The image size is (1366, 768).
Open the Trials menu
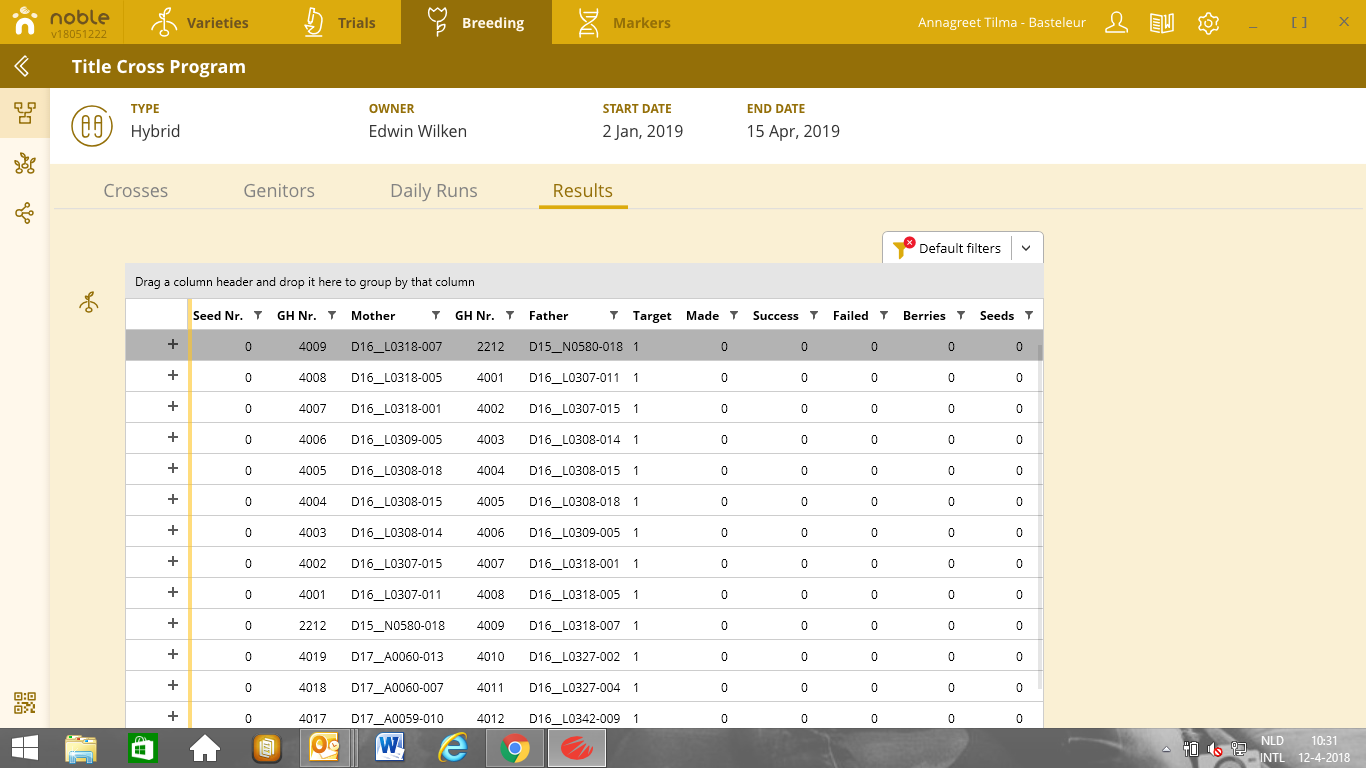click(x=338, y=22)
